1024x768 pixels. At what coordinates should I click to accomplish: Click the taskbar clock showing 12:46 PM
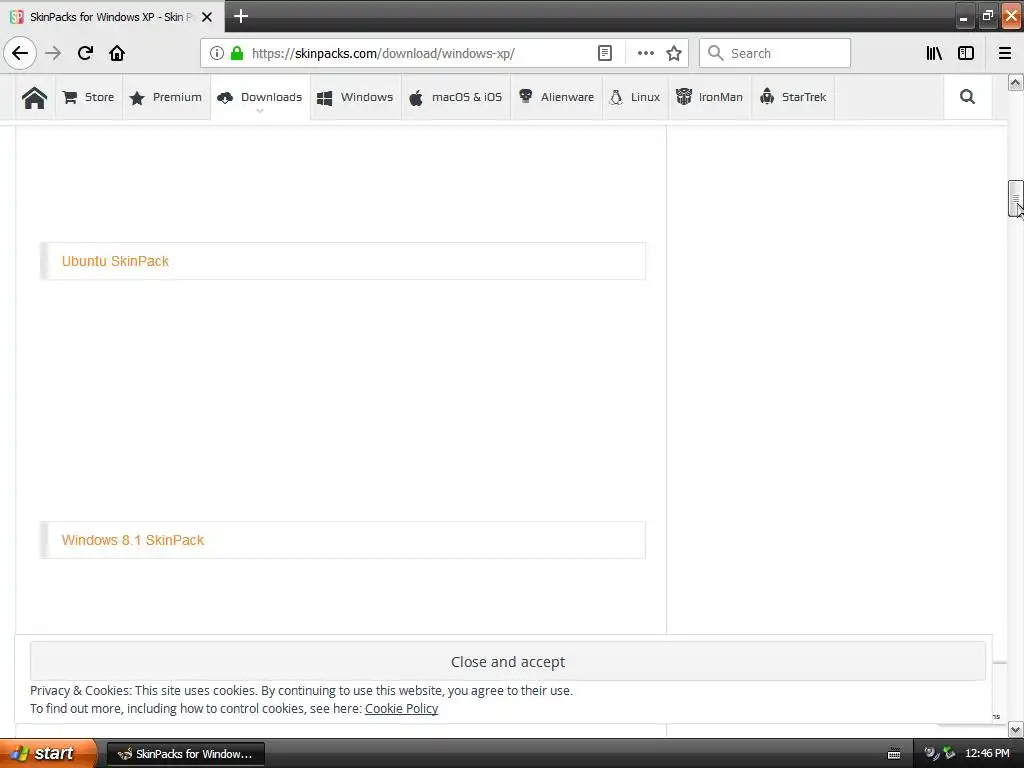(987, 753)
